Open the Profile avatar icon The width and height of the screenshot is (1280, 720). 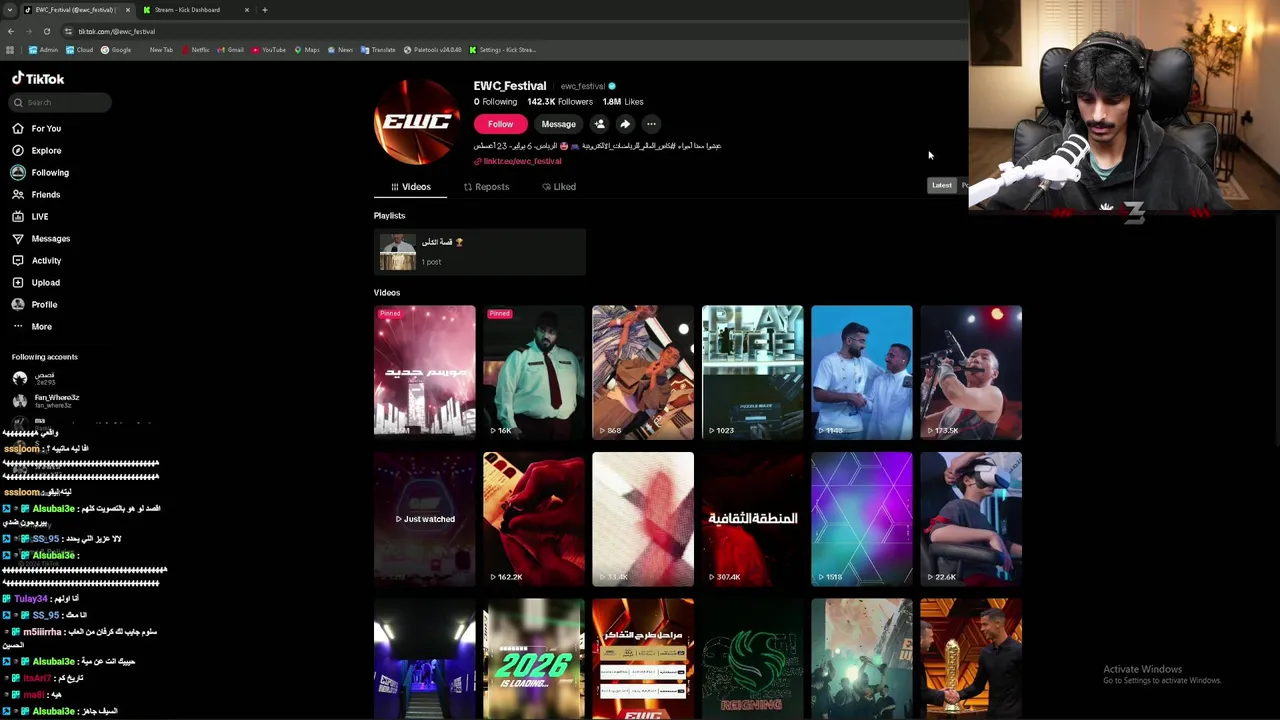click(x=18, y=304)
